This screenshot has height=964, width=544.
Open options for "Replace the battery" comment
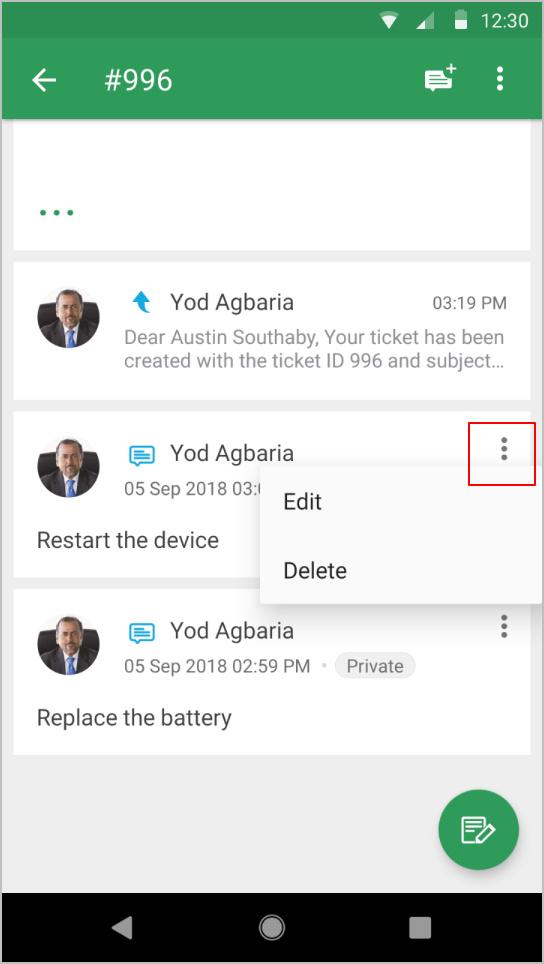coord(503,626)
